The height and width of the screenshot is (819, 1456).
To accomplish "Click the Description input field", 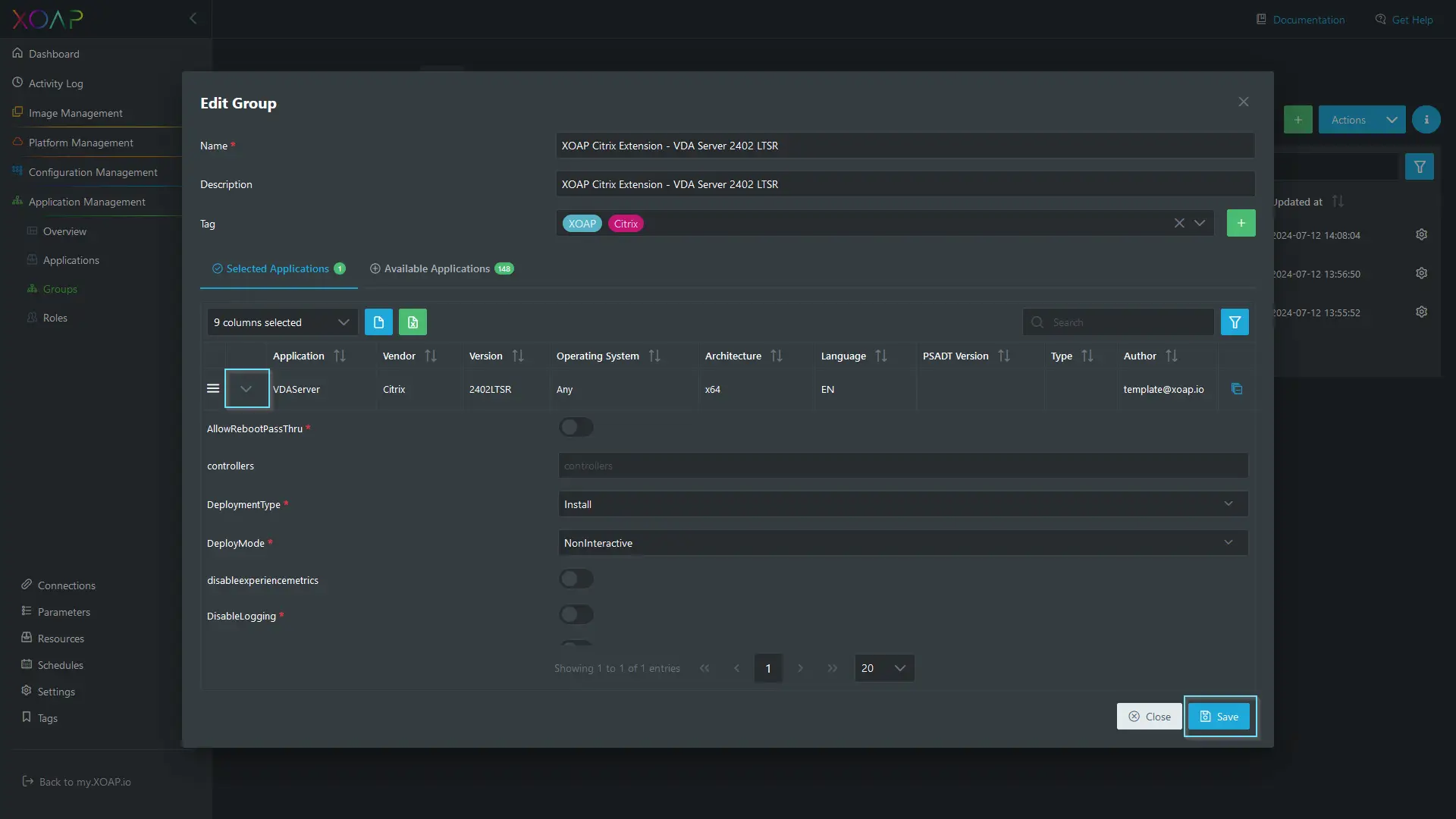I will (905, 184).
